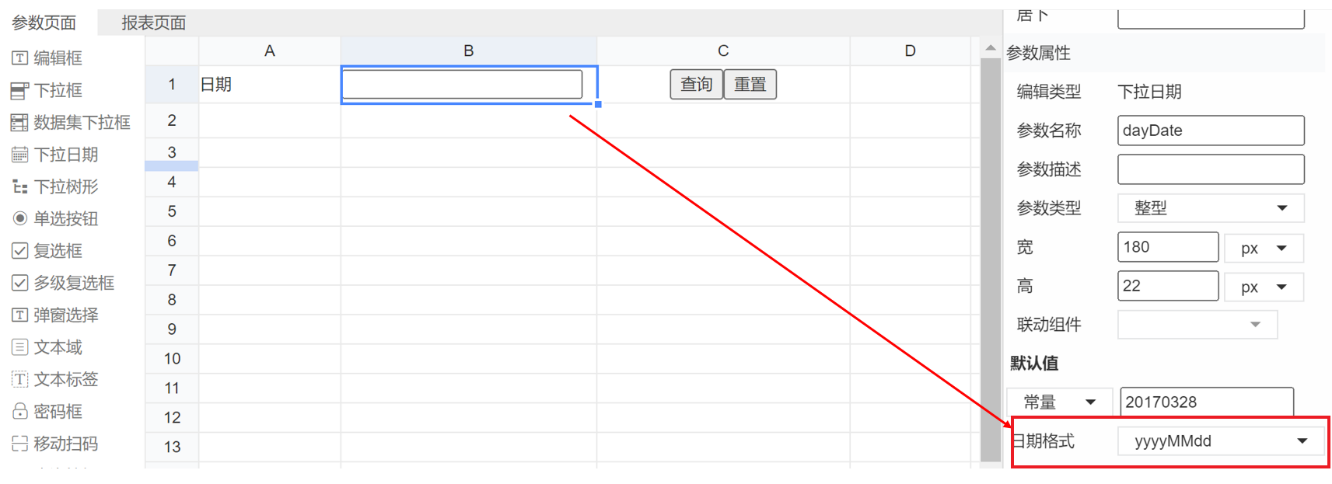Image resolution: width=1332 pixels, height=484 pixels.
Task: Switch to the 报表页面 tab
Action: click(154, 23)
